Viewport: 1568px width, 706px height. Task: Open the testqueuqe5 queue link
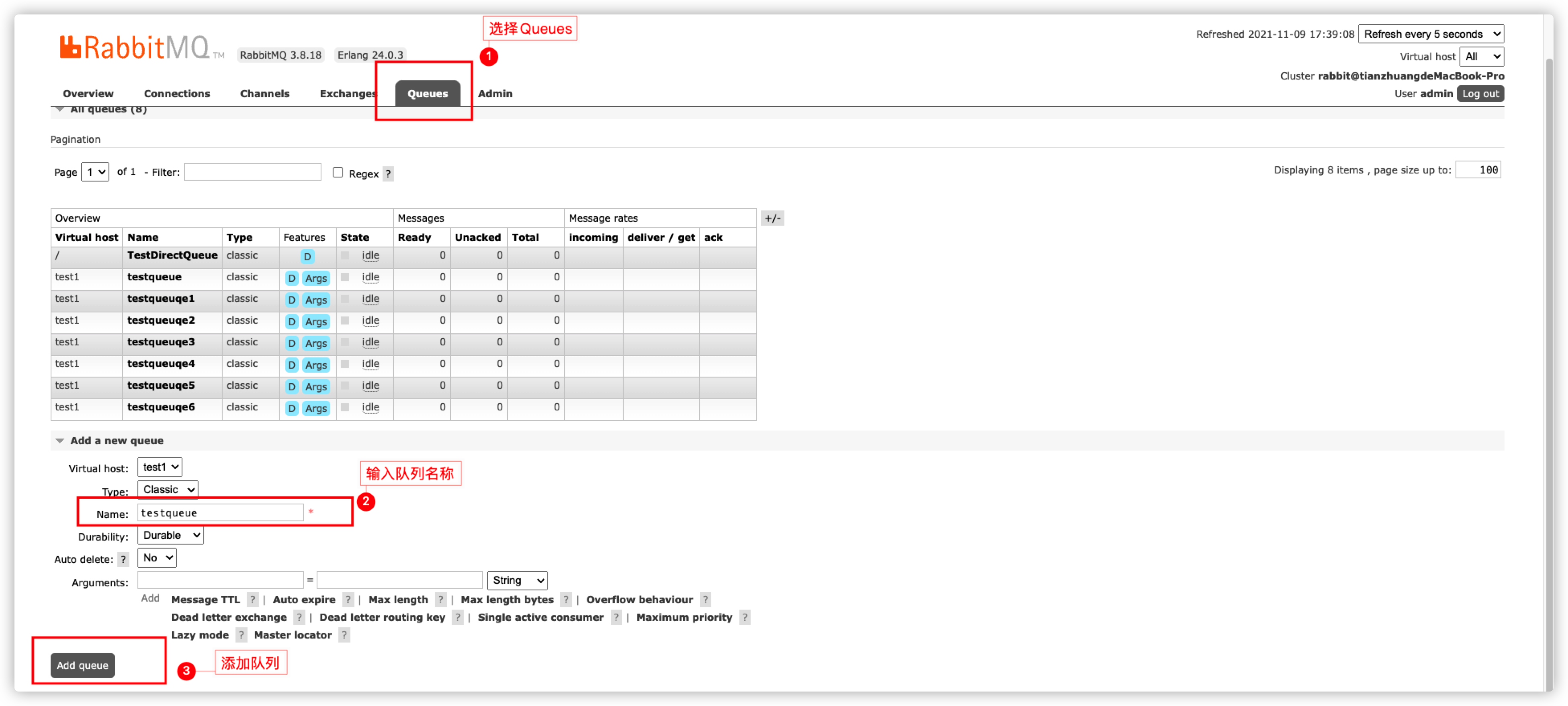point(161,386)
